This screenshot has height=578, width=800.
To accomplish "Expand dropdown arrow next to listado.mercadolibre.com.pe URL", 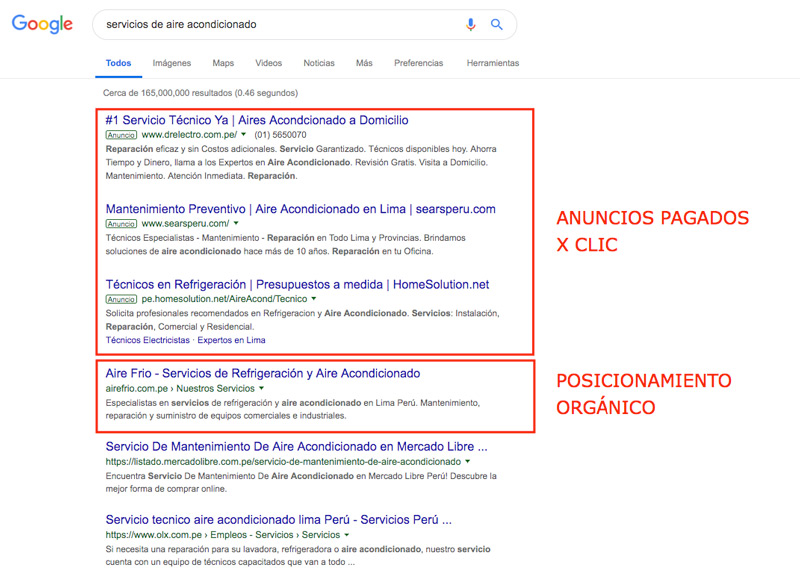I will click(x=467, y=461).
